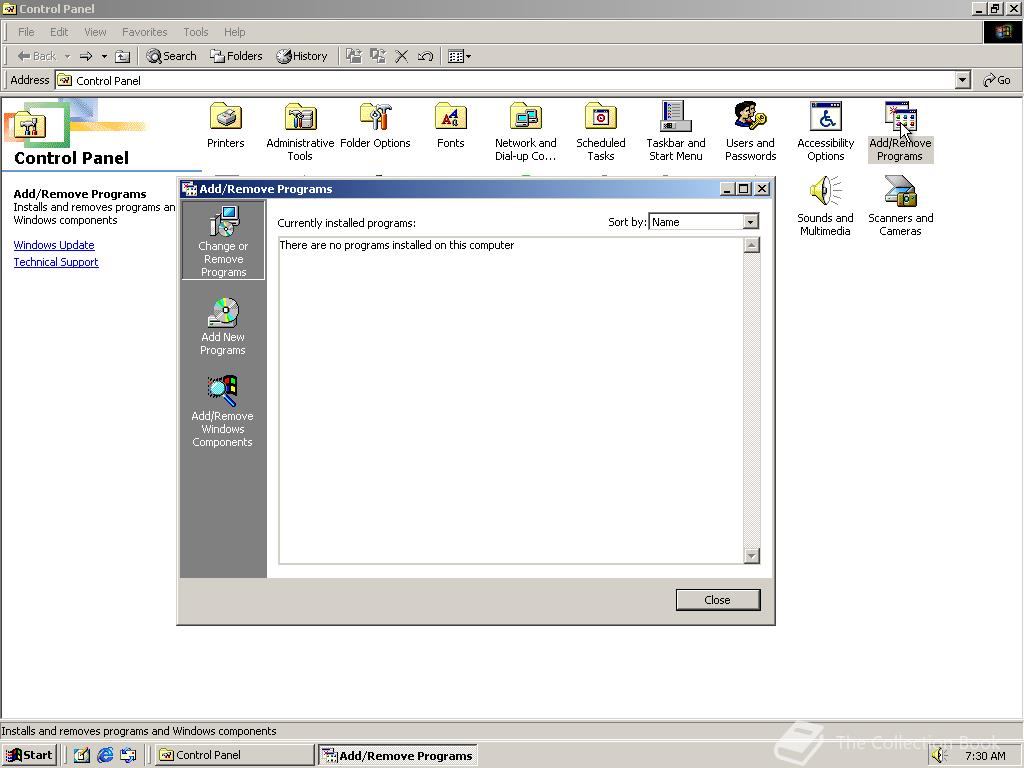Click the Forward arrow toolbar button
The height and width of the screenshot is (768, 1024).
coord(86,56)
